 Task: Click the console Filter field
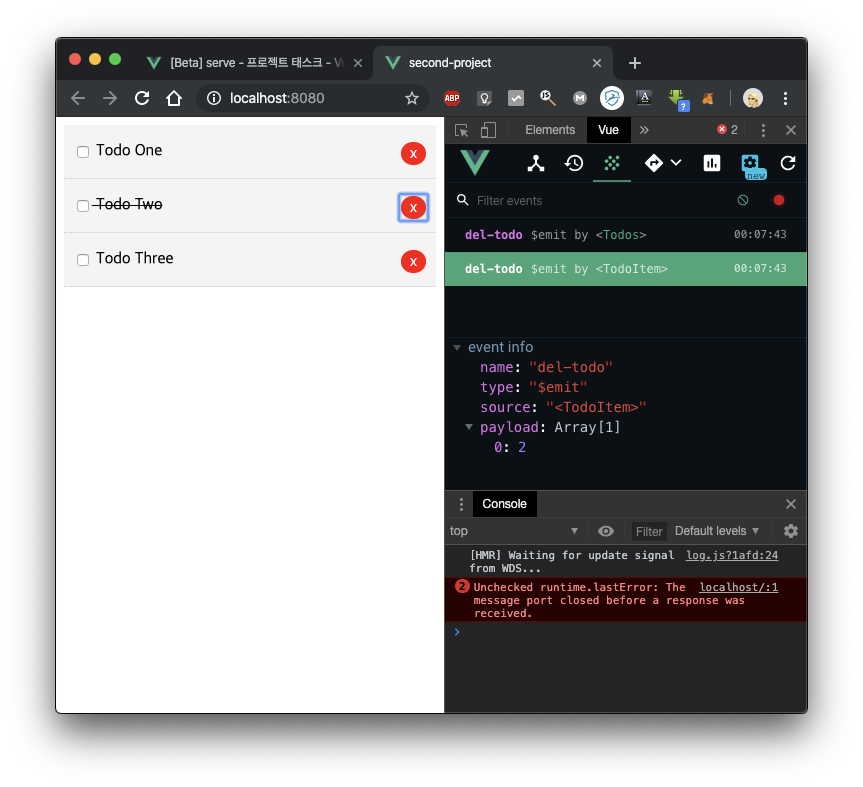[649, 531]
